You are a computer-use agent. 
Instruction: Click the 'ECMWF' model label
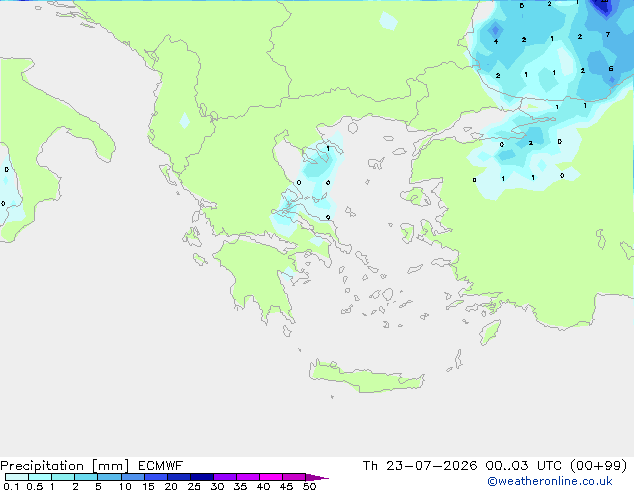pyautogui.click(x=161, y=466)
